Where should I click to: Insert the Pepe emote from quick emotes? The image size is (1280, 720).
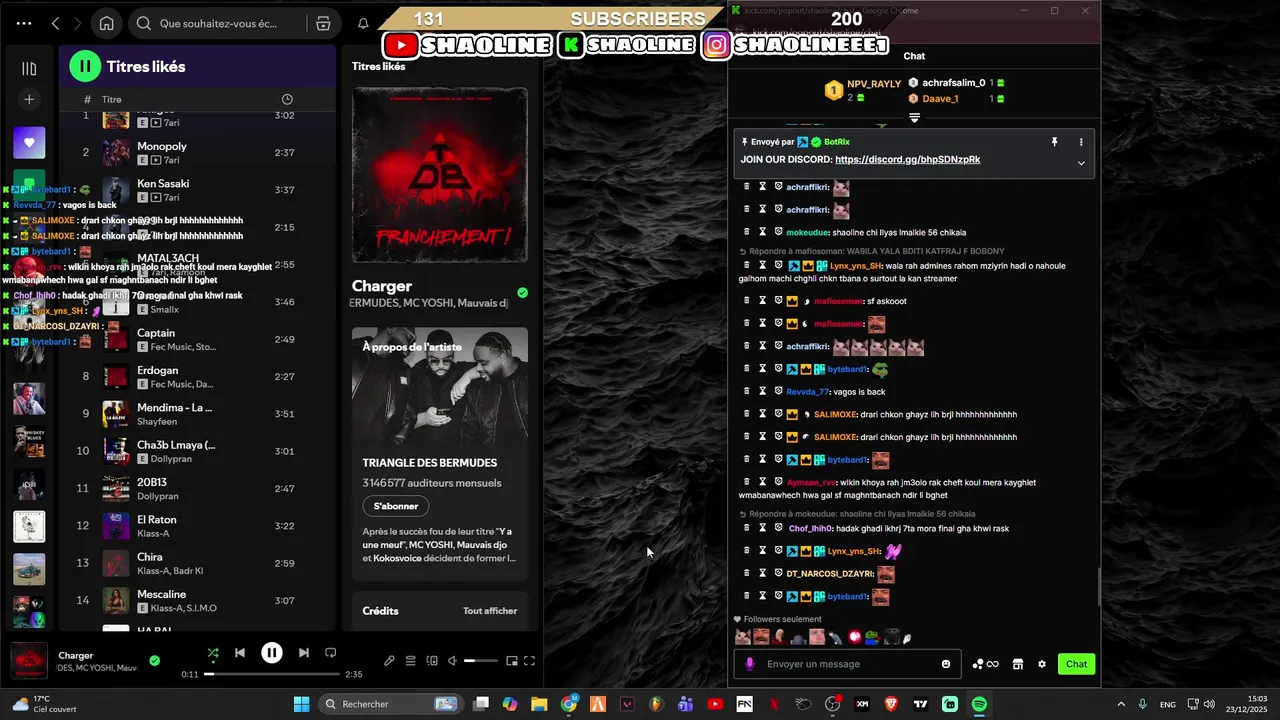[x=872, y=637]
